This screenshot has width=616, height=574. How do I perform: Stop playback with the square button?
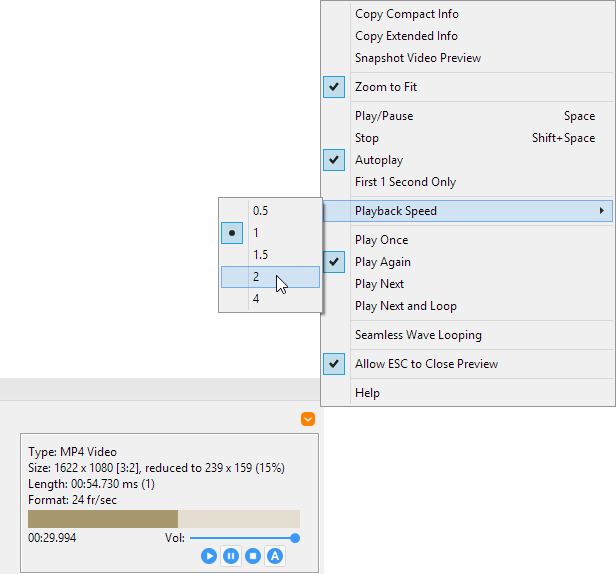(253, 556)
